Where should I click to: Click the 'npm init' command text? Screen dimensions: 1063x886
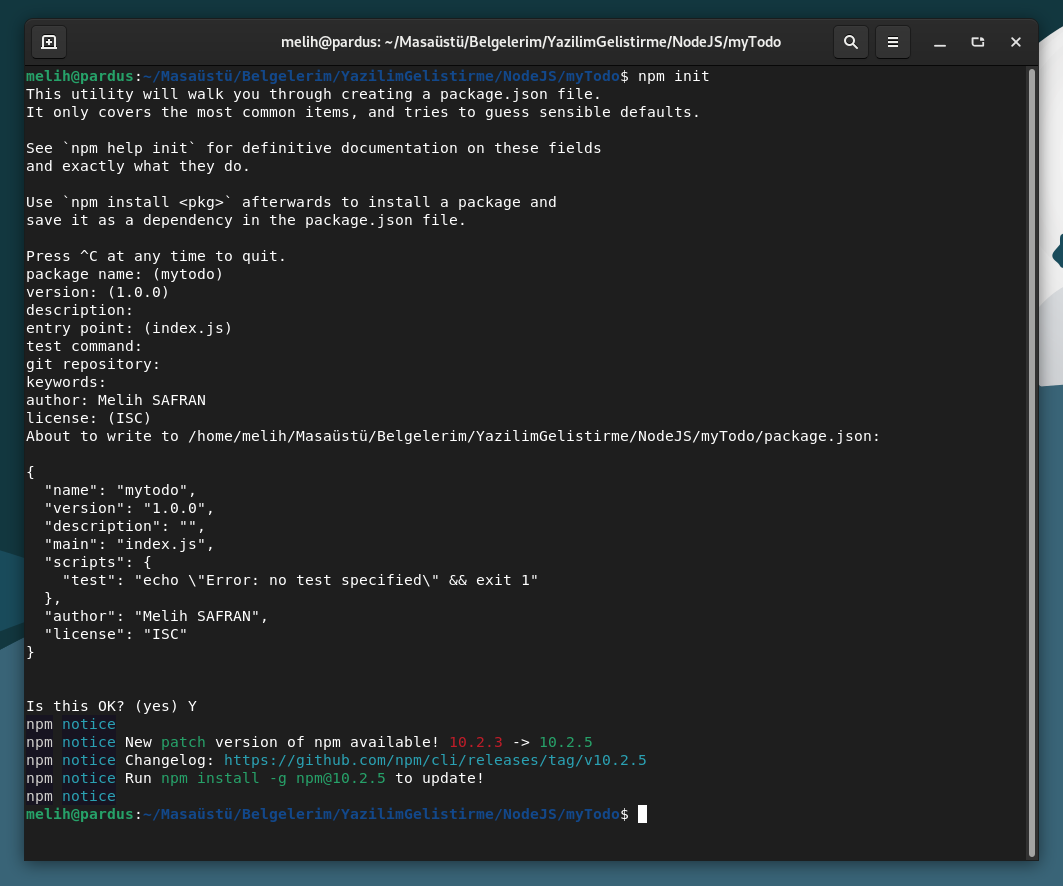(x=674, y=76)
